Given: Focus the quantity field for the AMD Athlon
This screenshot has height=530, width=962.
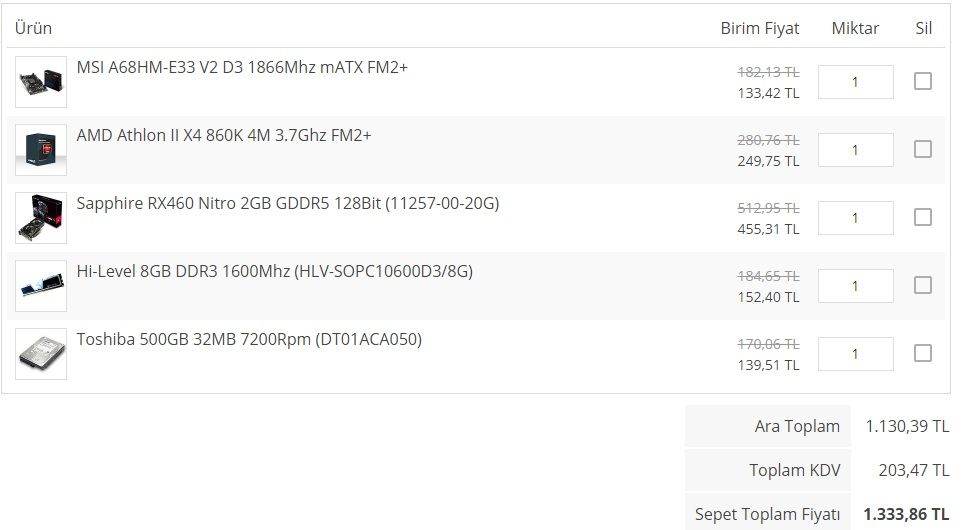Looking at the screenshot, I should [x=856, y=150].
